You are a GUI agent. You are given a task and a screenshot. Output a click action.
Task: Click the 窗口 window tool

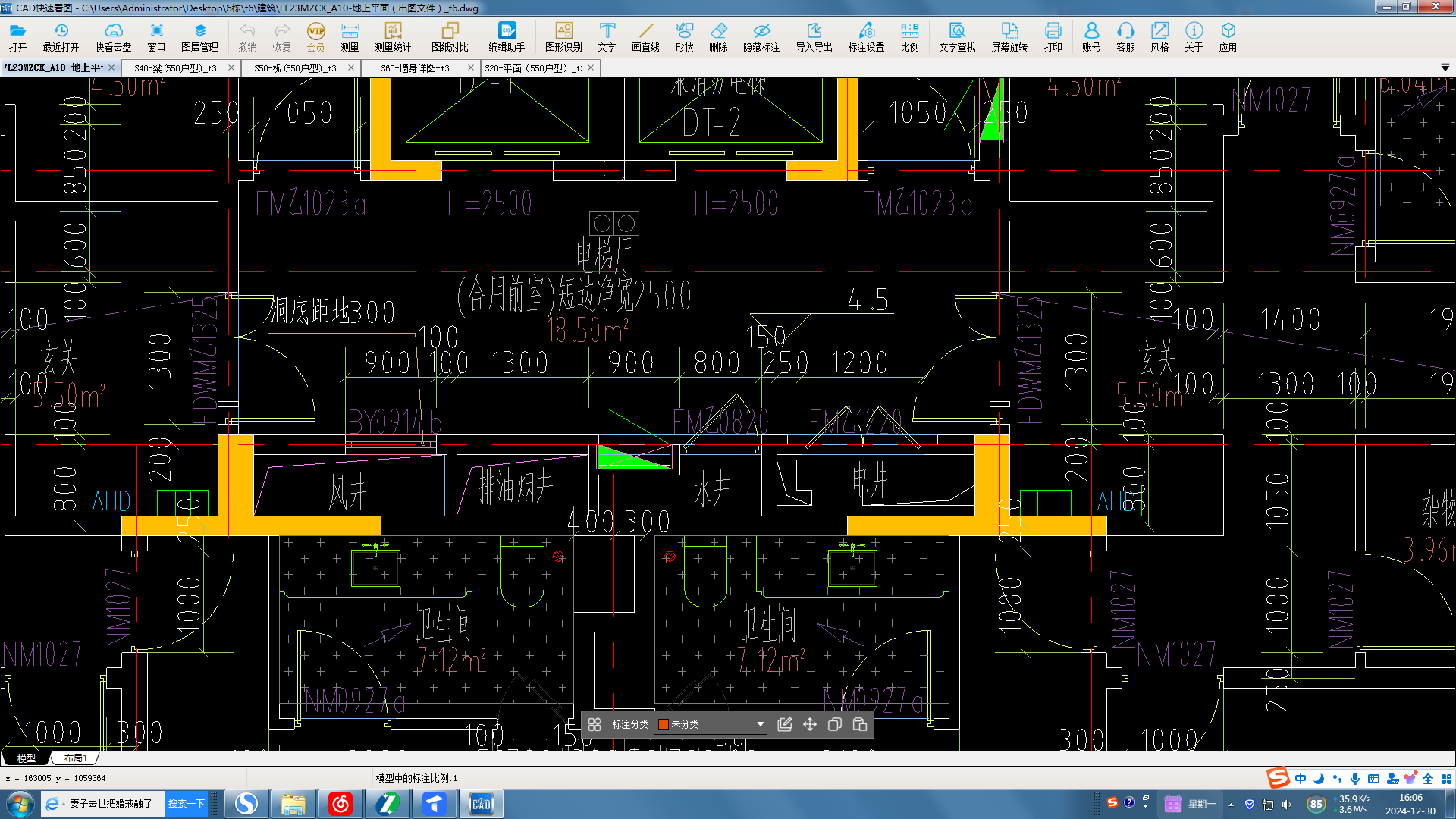(x=156, y=36)
